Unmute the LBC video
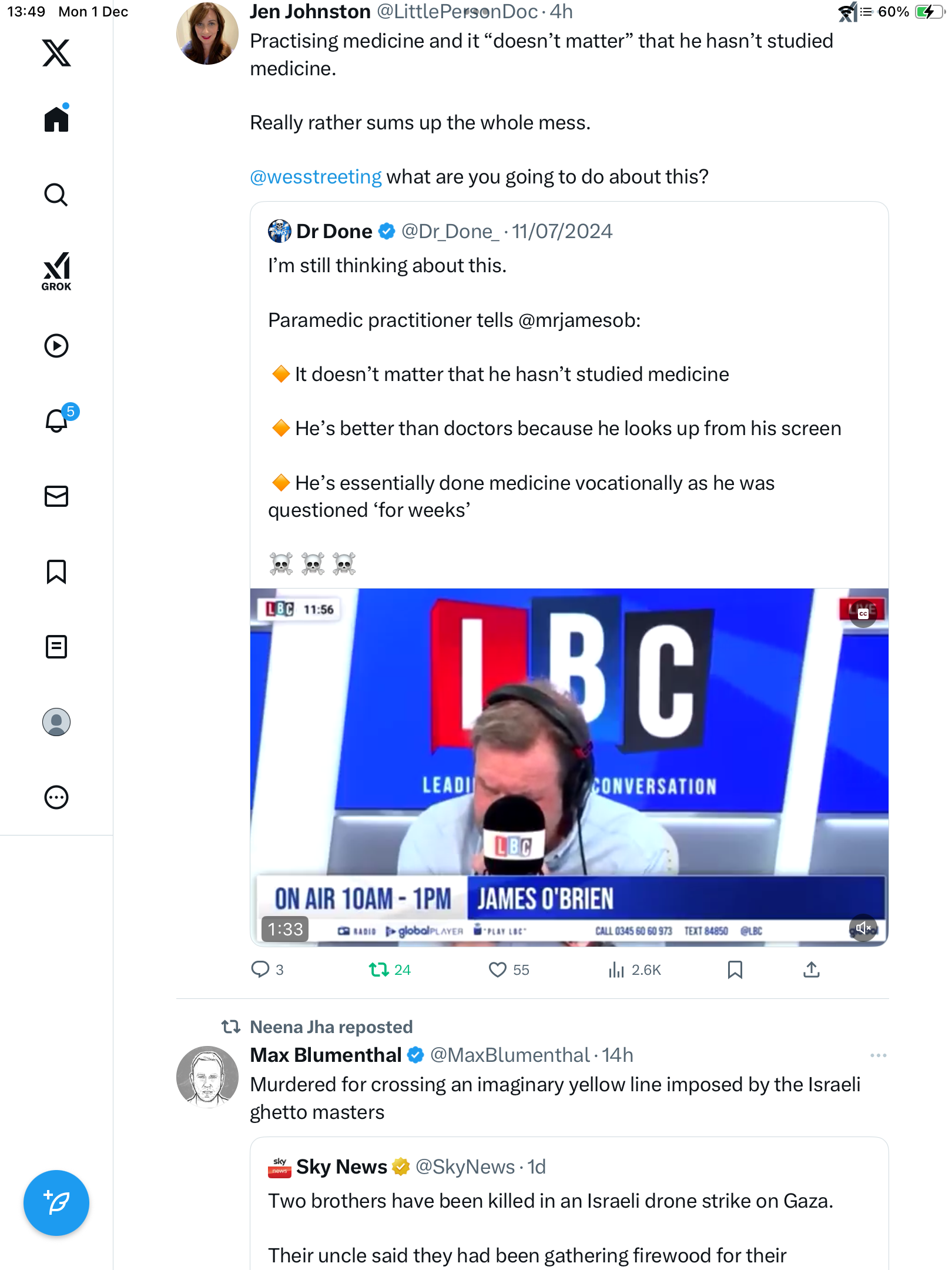 tap(863, 928)
